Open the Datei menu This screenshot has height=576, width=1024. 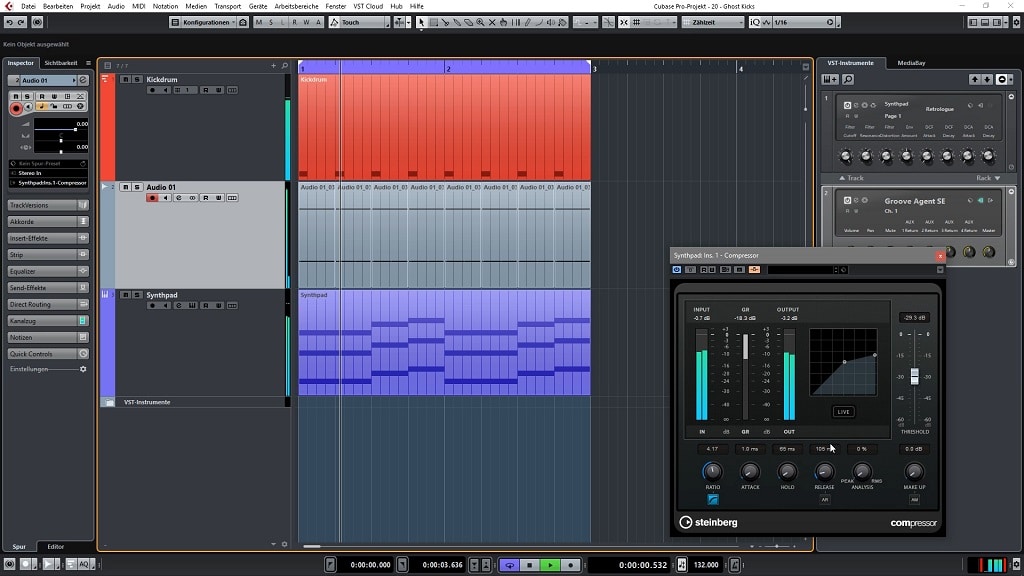pyautogui.click(x=28, y=6)
